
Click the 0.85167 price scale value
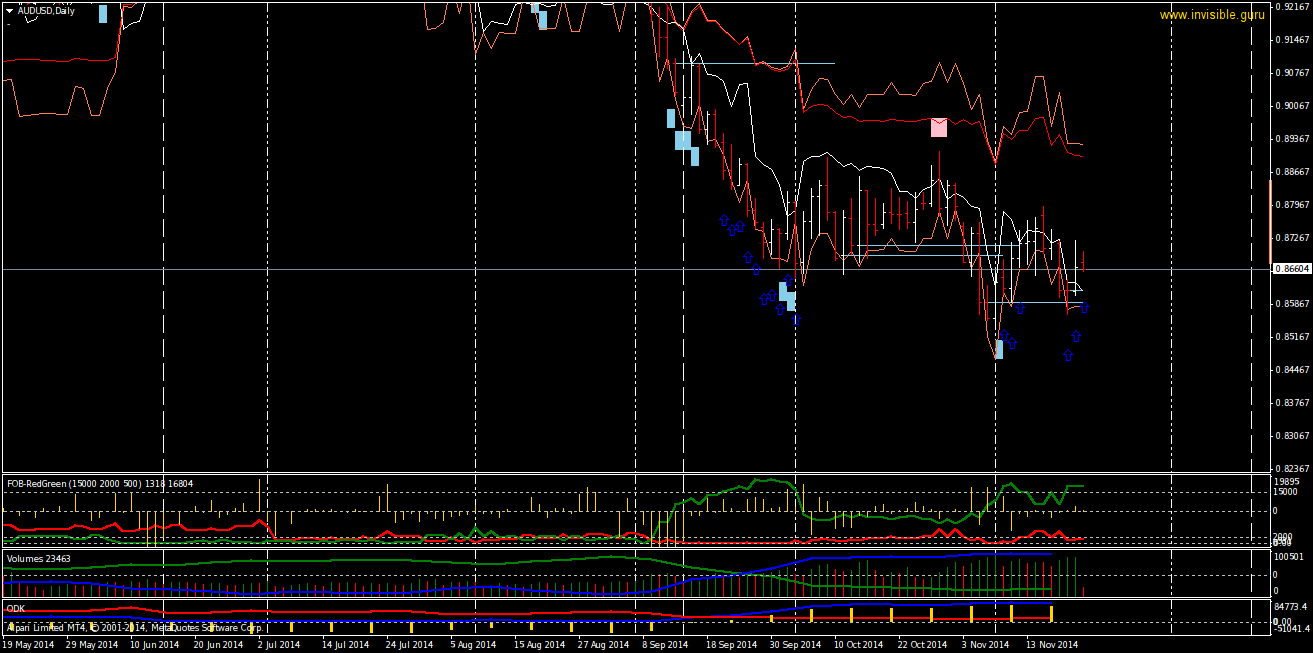(x=1292, y=336)
